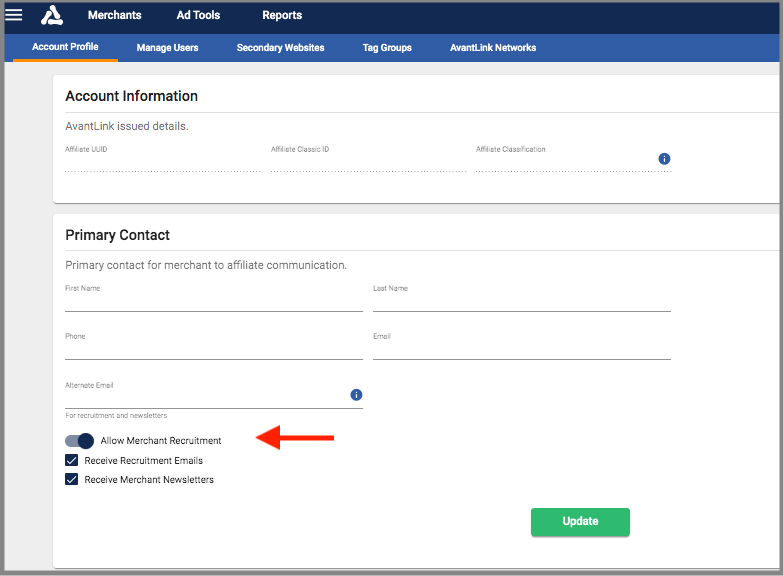Click the Receive Recruitment Emails label
Screen dimensions: 783x576
[143, 461]
